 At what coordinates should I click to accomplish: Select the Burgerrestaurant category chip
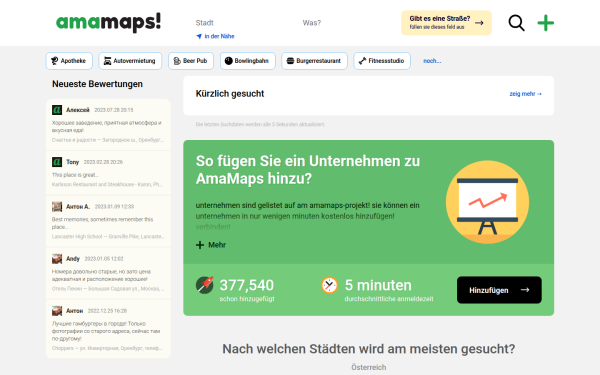tap(315, 61)
